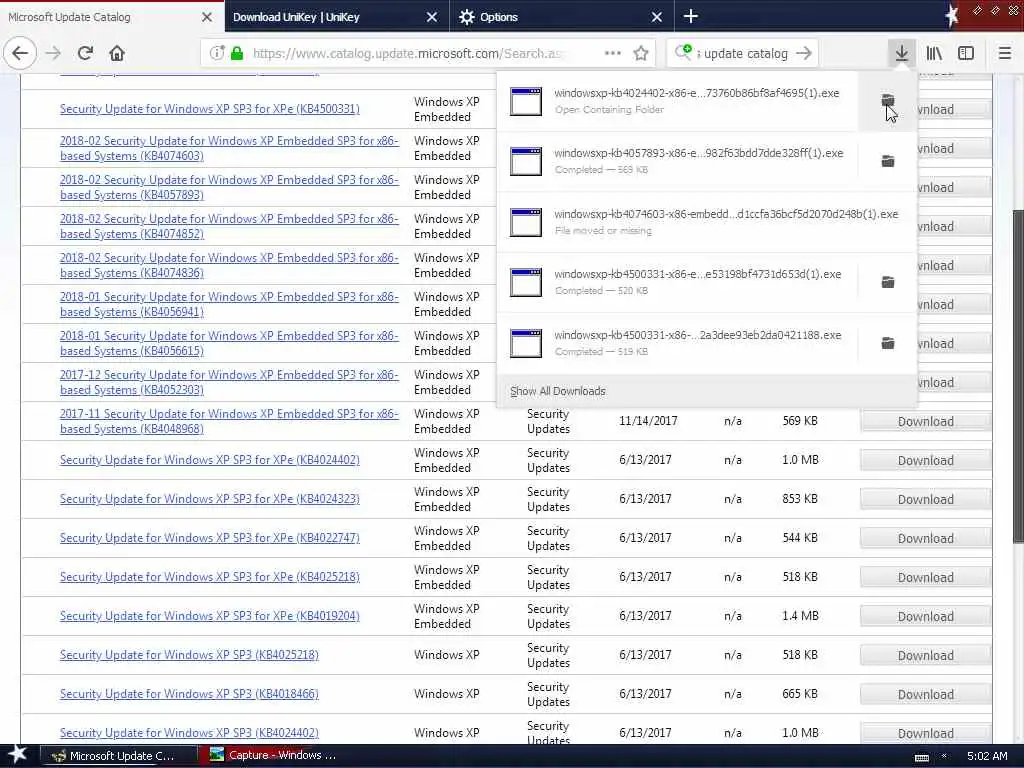Bookmark this page with the star

pos(641,54)
